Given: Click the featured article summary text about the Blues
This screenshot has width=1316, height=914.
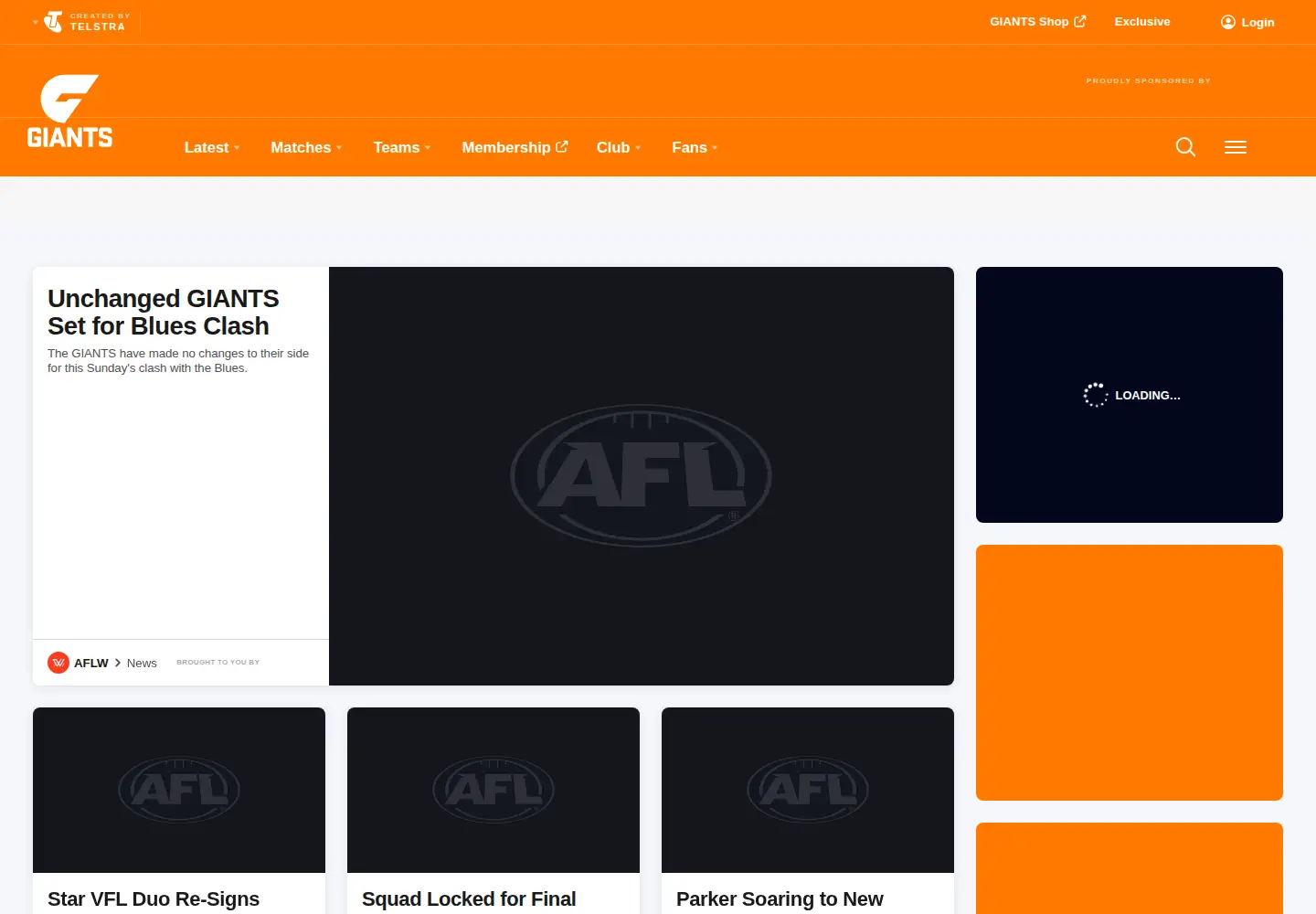Looking at the screenshot, I should [178, 361].
